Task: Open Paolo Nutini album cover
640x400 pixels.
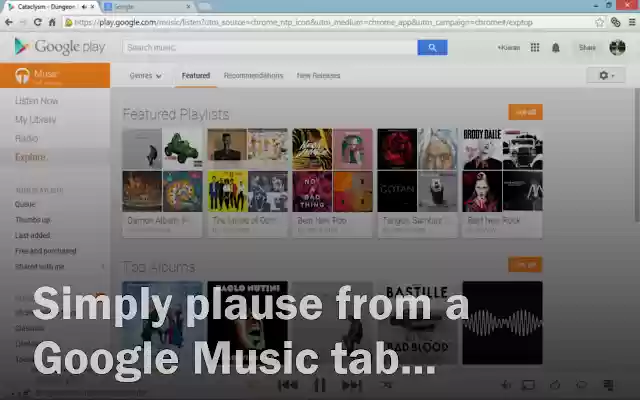Action: pos(247,322)
